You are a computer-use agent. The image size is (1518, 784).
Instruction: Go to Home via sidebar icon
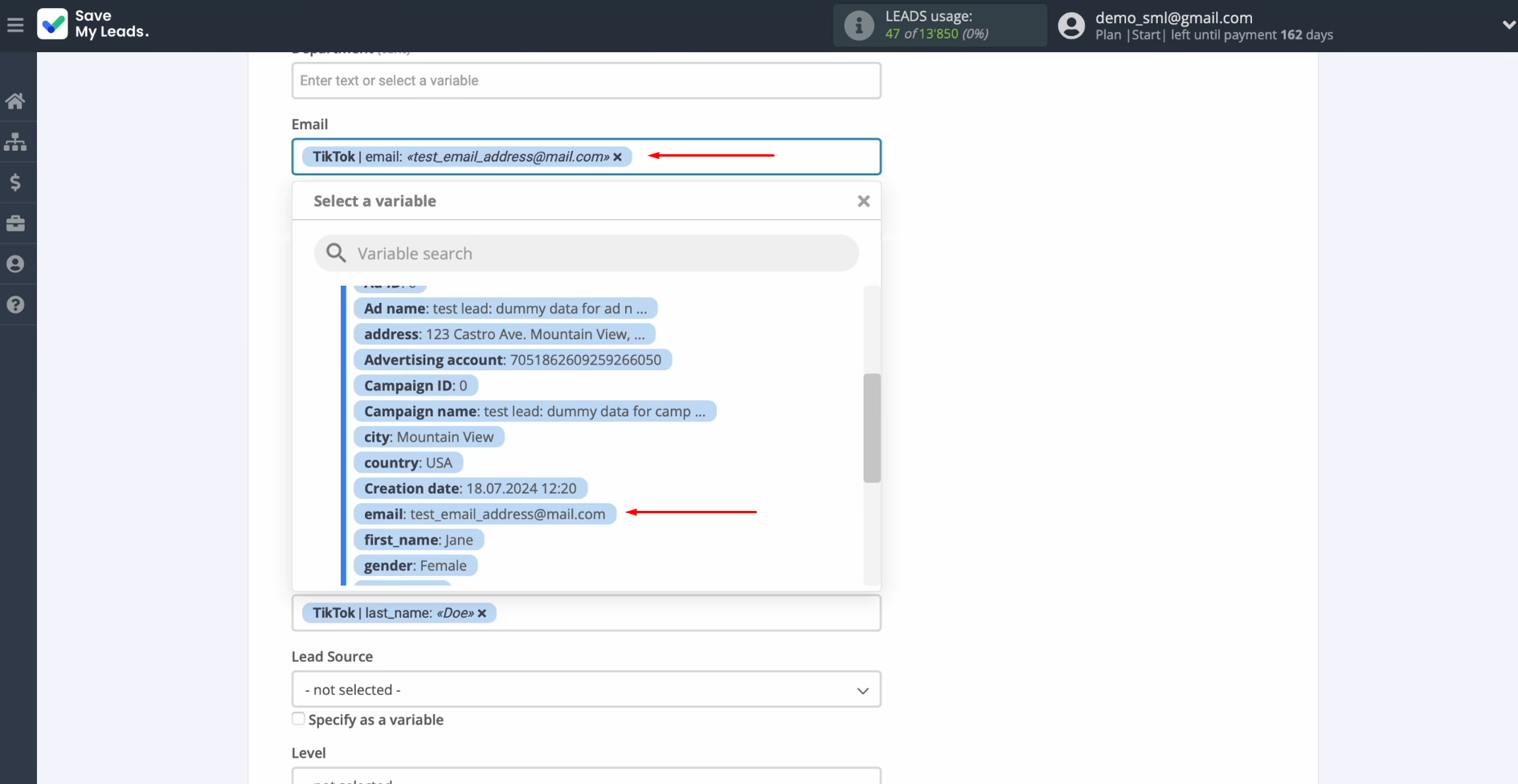[15, 101]
